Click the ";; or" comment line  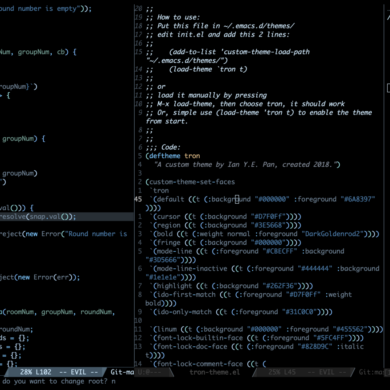pyautogui.click(x=156, y=87)
